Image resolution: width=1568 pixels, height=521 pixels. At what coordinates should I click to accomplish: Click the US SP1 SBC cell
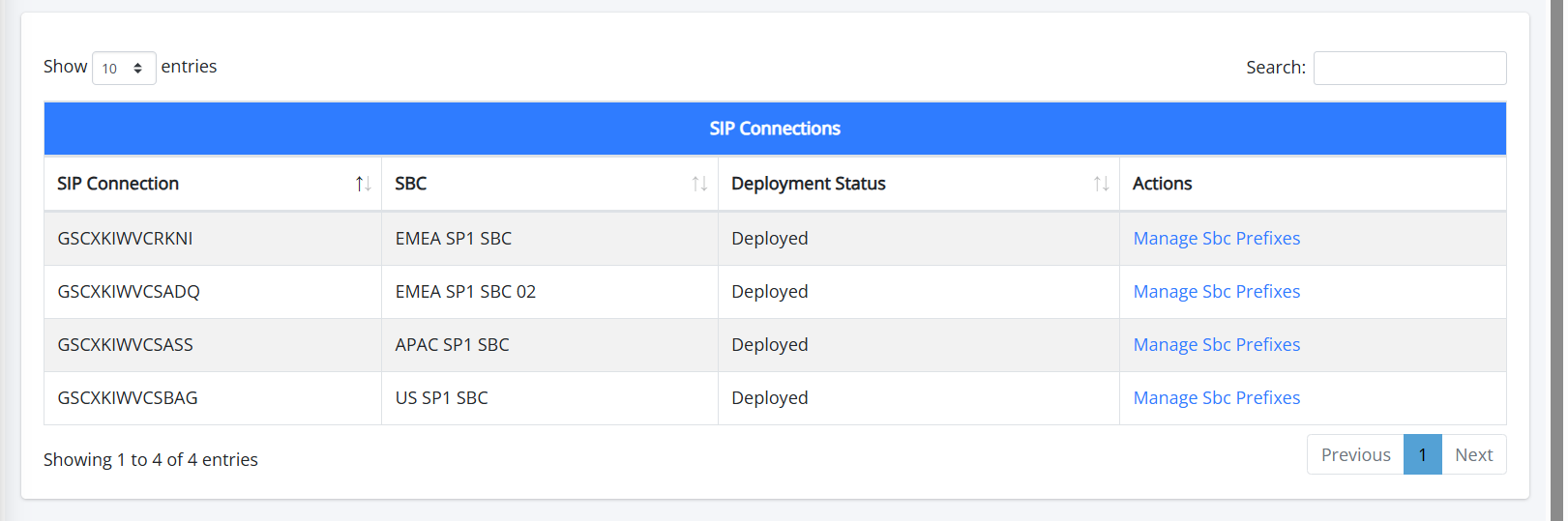441,398
